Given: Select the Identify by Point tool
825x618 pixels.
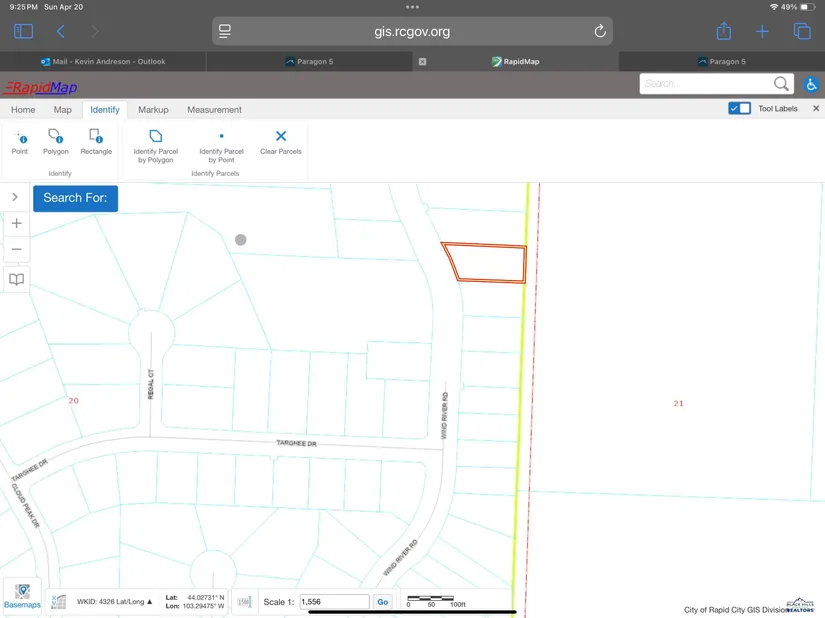Looking at the screenshot, I should click(x=20, y=141).
